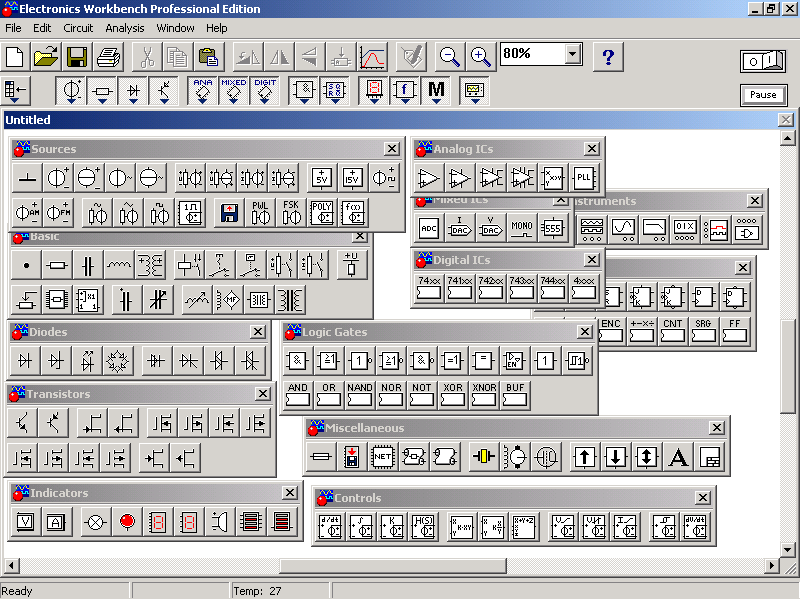Pick the +5V Vcc source
800x600 pixels.
click(x=321, y=178)
